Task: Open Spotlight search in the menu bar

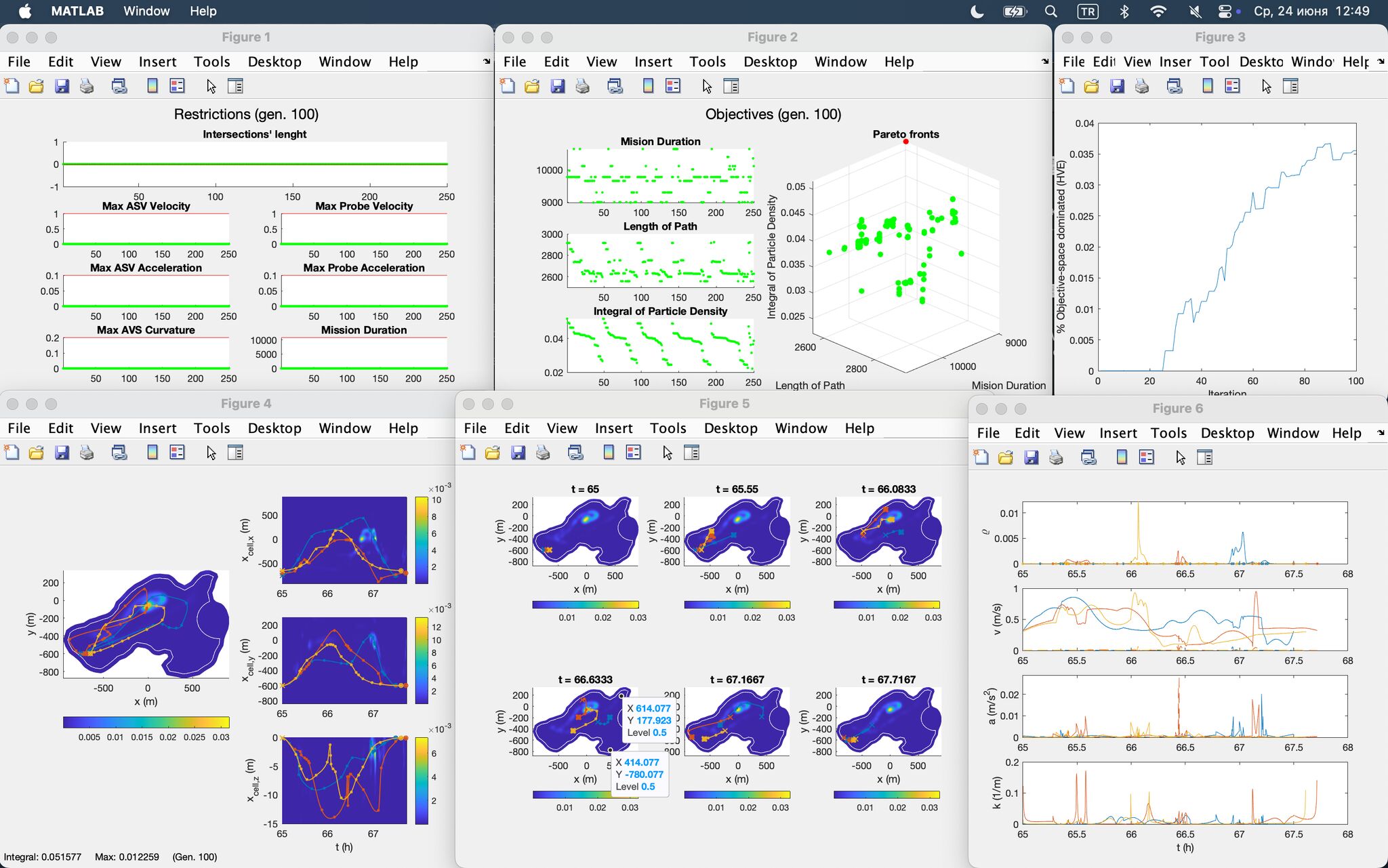Action: click(x=1051, y=11)
